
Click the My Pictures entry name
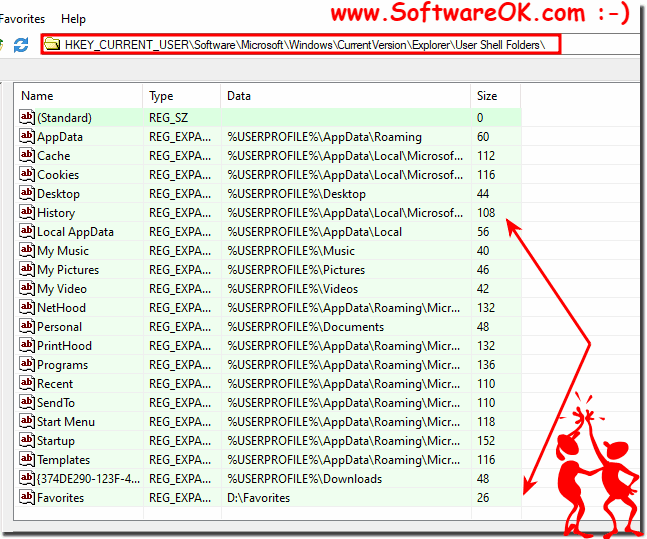pos(68,270)
